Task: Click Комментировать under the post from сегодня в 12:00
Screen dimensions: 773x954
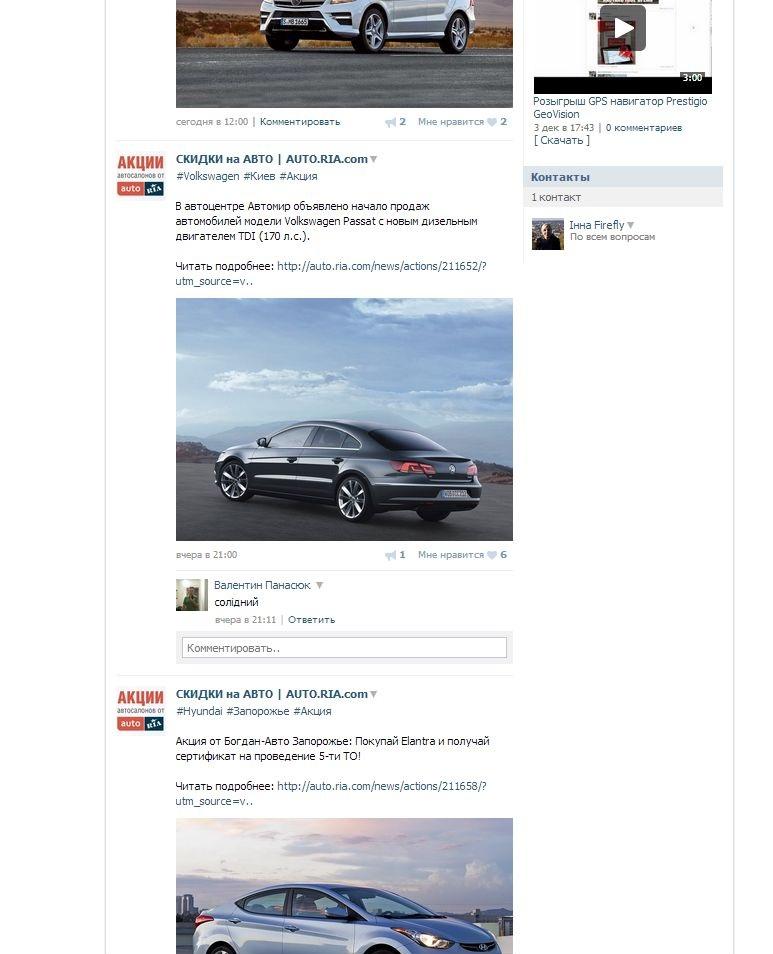Action: pos(300,122)
